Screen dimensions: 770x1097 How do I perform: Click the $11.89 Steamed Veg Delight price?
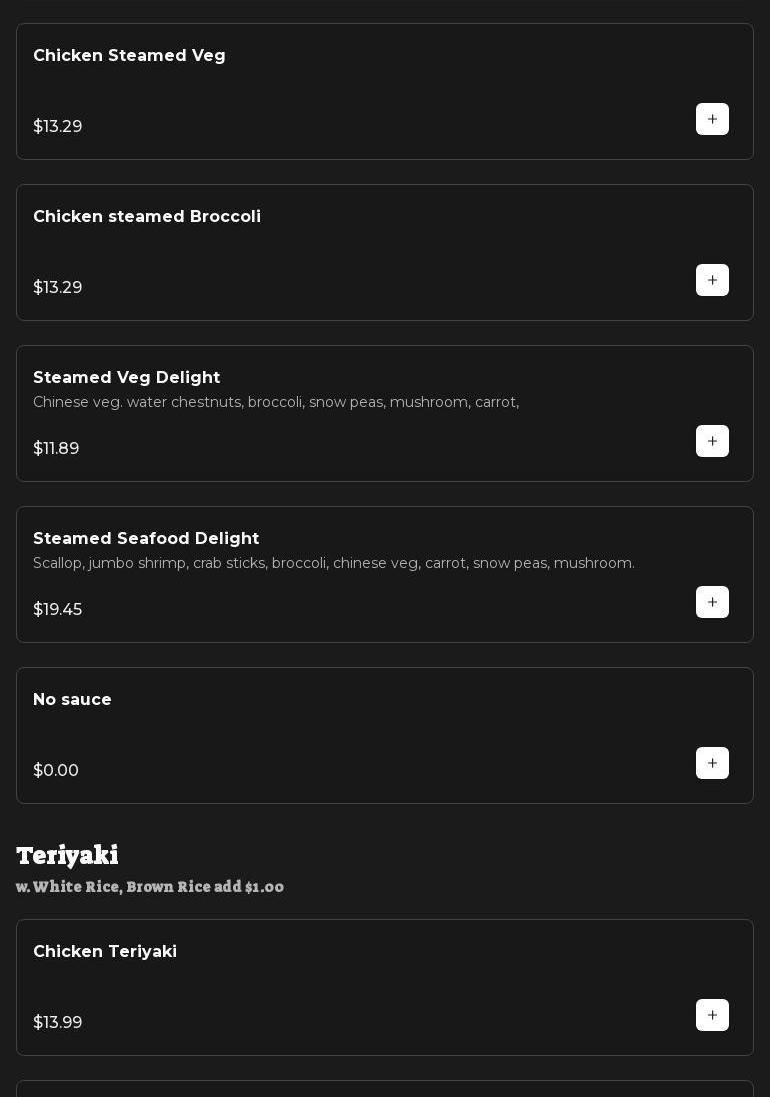click(56, 449)
